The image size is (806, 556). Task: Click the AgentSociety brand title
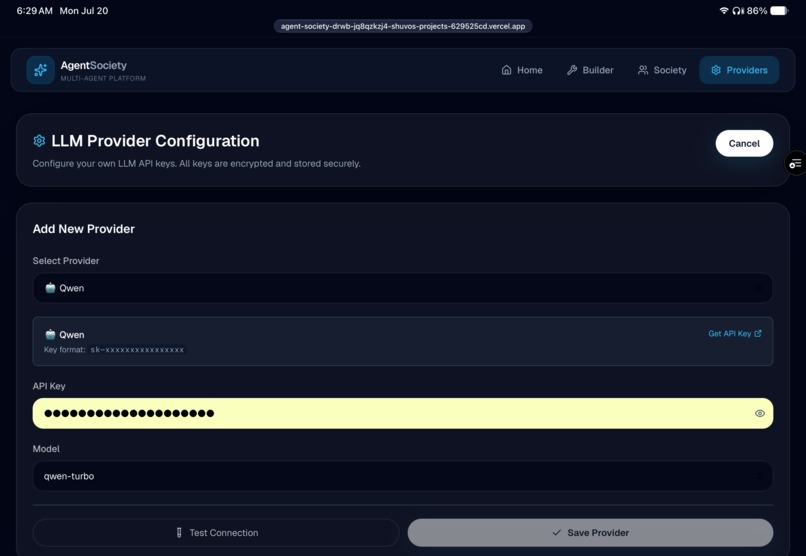94,65
